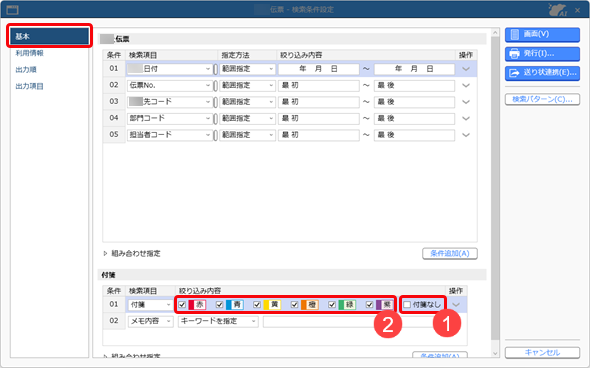This screenshot has width=590, height=368.
Task: Open the 付箋 search item dropdown
Action: (x=150, y=305)
